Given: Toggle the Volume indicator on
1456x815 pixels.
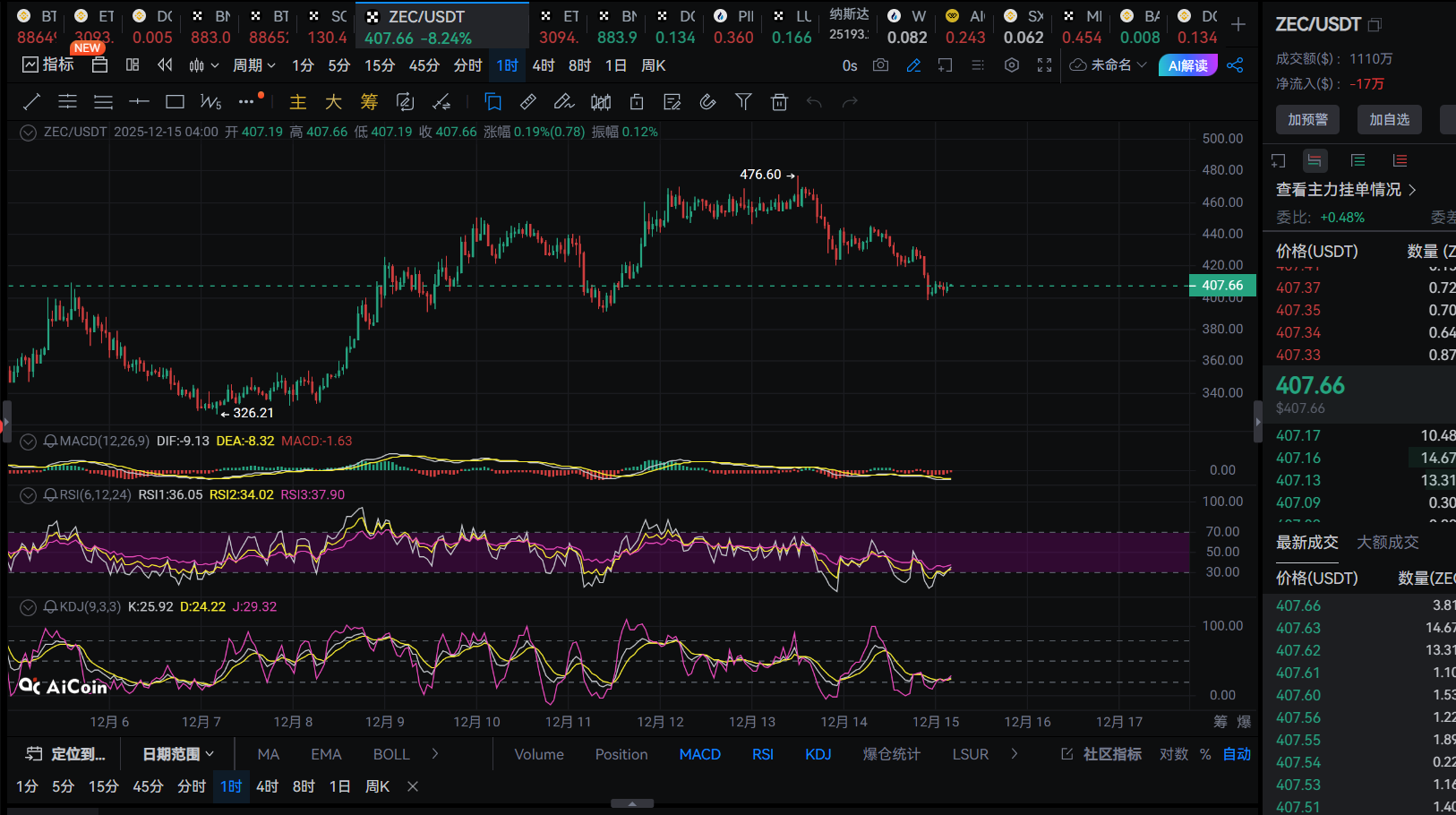Looking at the screenshot, I should click(x=539, y=754).
